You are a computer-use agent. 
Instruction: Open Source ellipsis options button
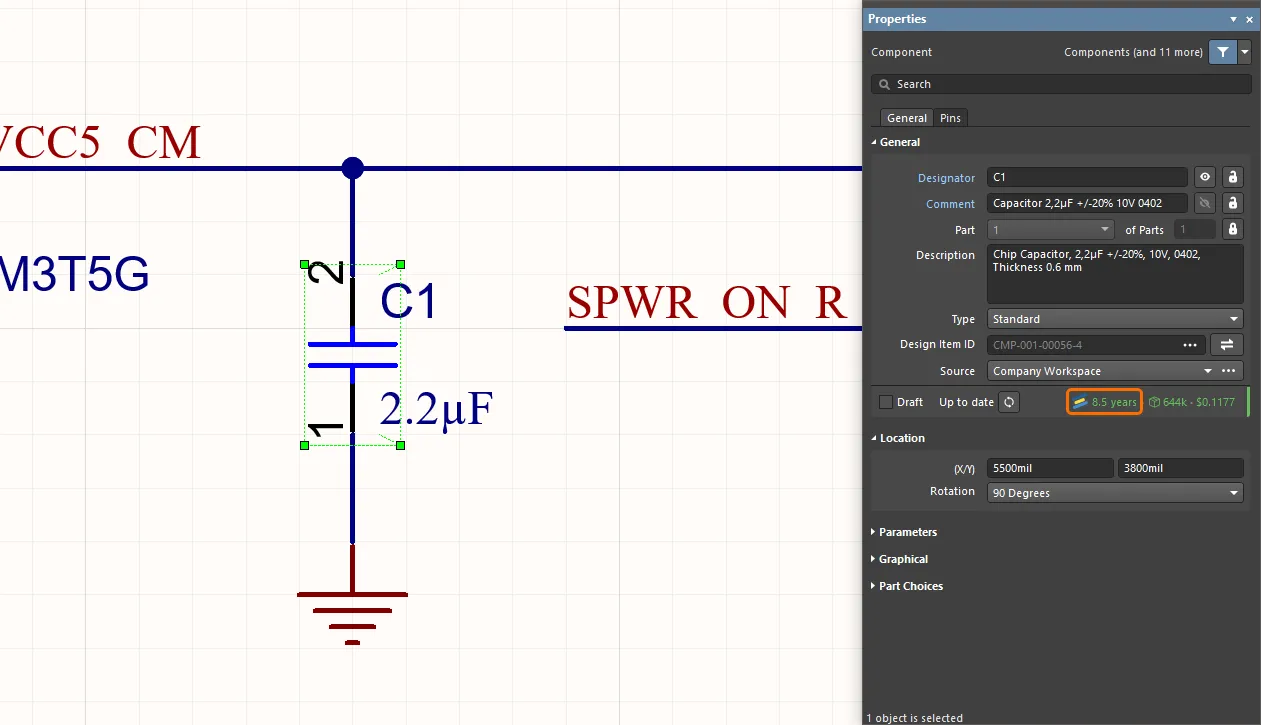pyautogui.click(x=1229, y=371)
